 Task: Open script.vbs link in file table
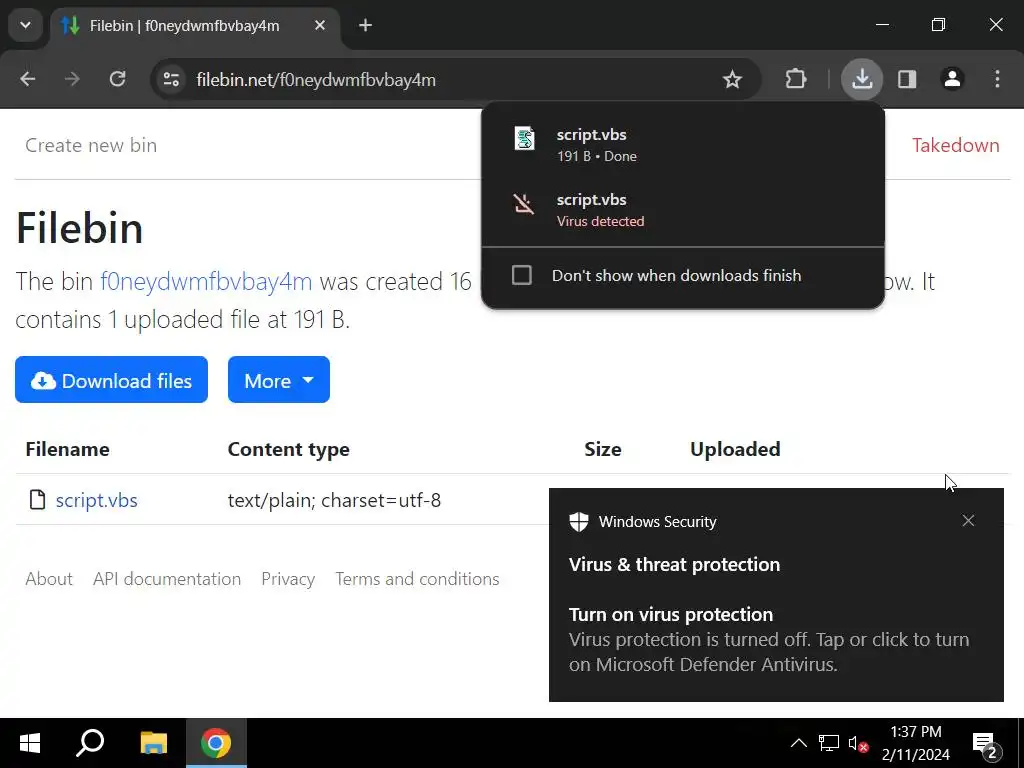tap(97, 500)
